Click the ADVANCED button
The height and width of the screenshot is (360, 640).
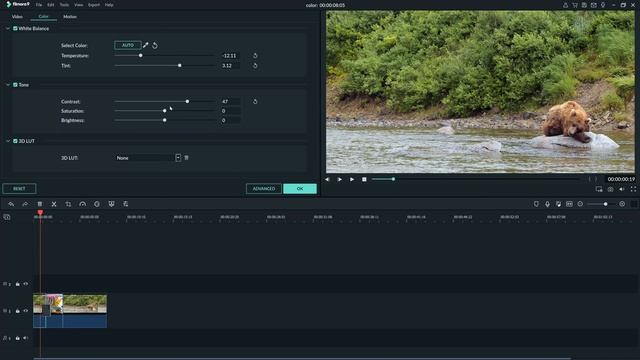[x=264, y=189]
